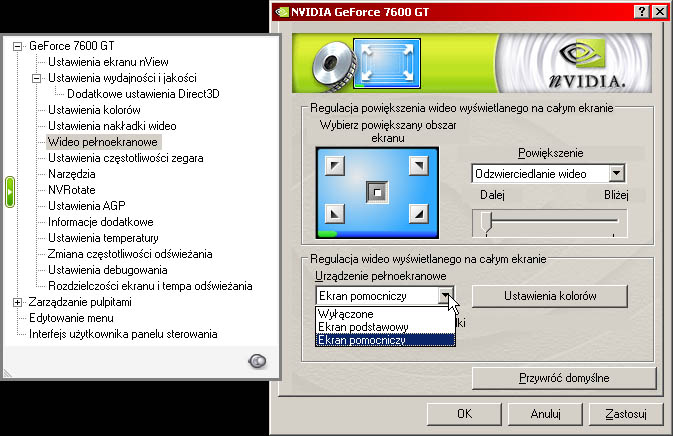Choose Ekran pomocniczy highlighted option
This screenshot has width=673, height=436.
pos(385,340)
